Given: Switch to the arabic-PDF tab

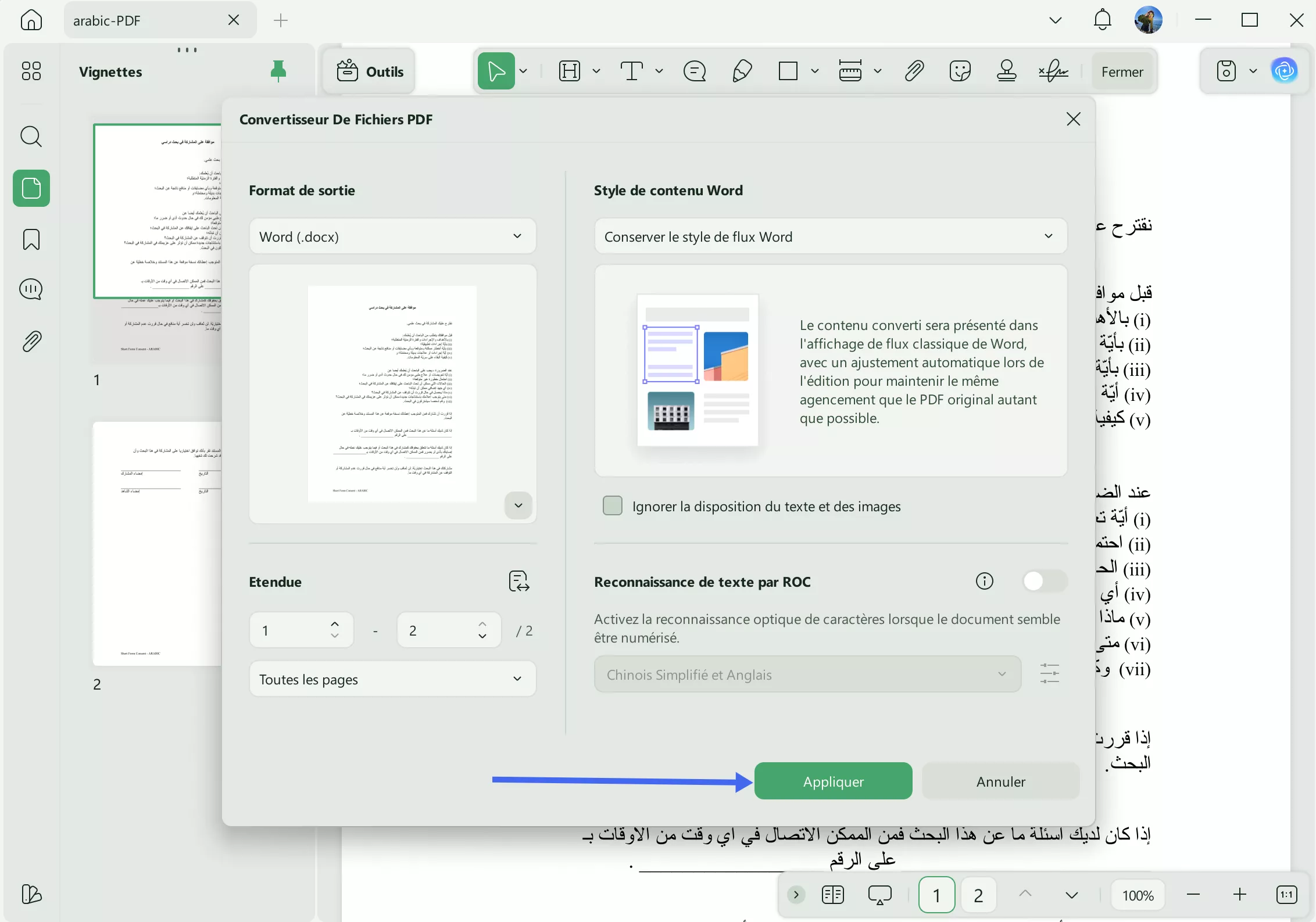Looking at the screenshot, I should pos(140,20).
